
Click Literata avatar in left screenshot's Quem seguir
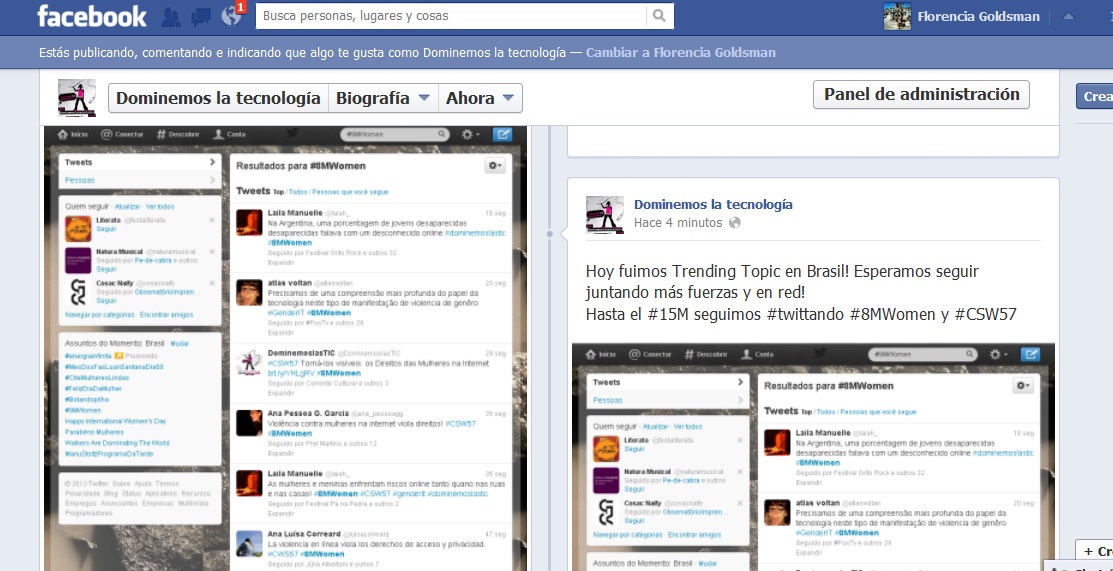tap(78, 229)
